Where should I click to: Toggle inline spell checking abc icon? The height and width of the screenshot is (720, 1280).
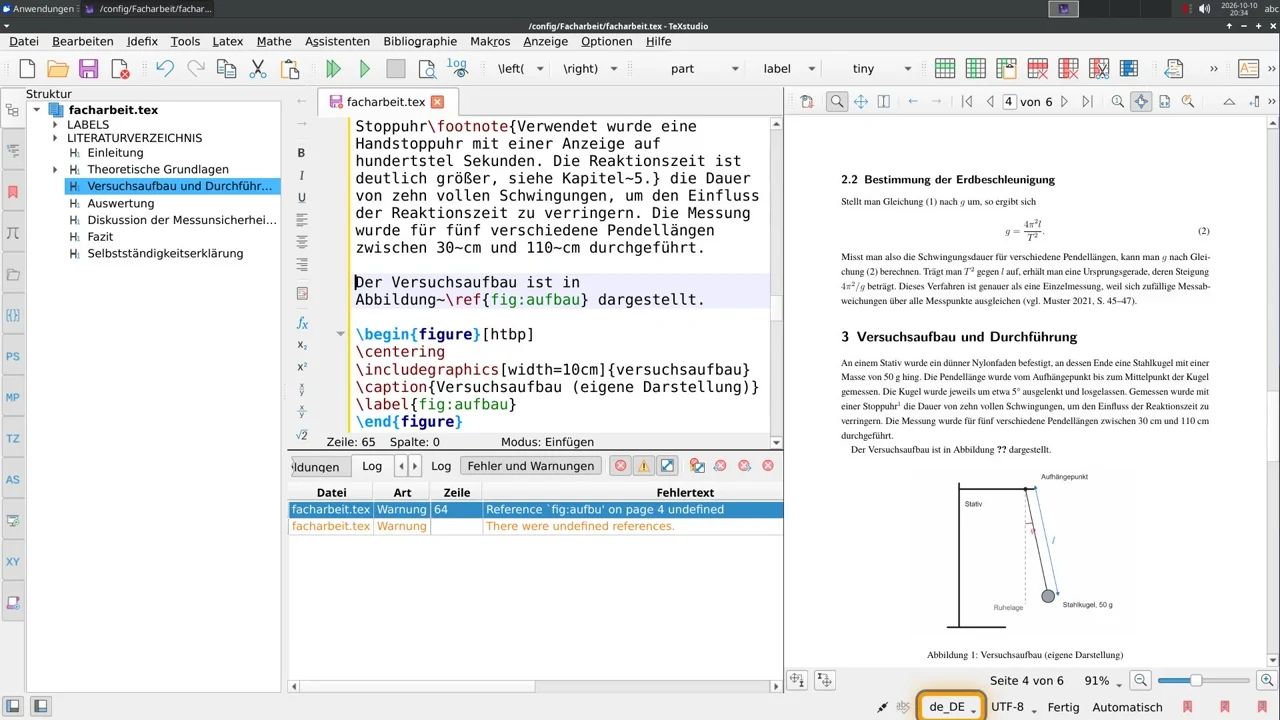[904, 707]
